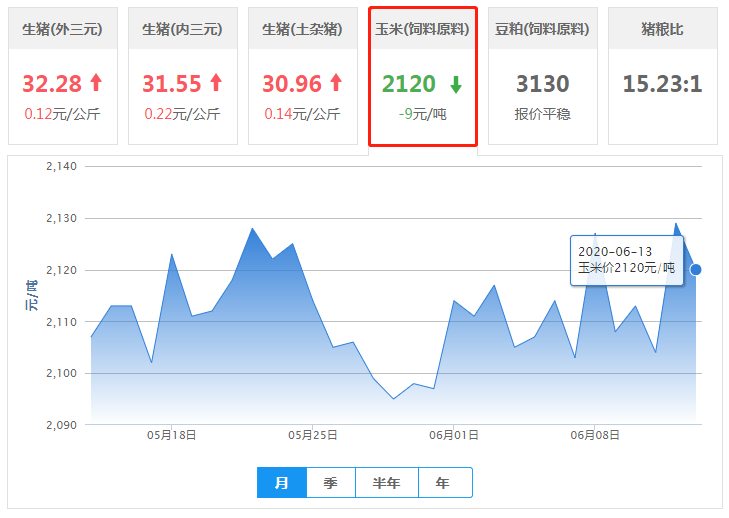Switch chart range to 半年
Image resolution: width=729 pixels, height=518 pixels.
point(387,483)
